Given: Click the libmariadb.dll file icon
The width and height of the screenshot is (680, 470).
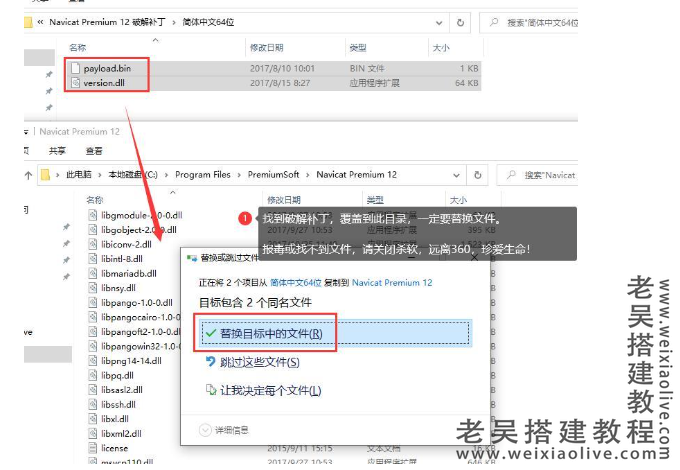Looking at the screenshot, I should click(92, 274).
